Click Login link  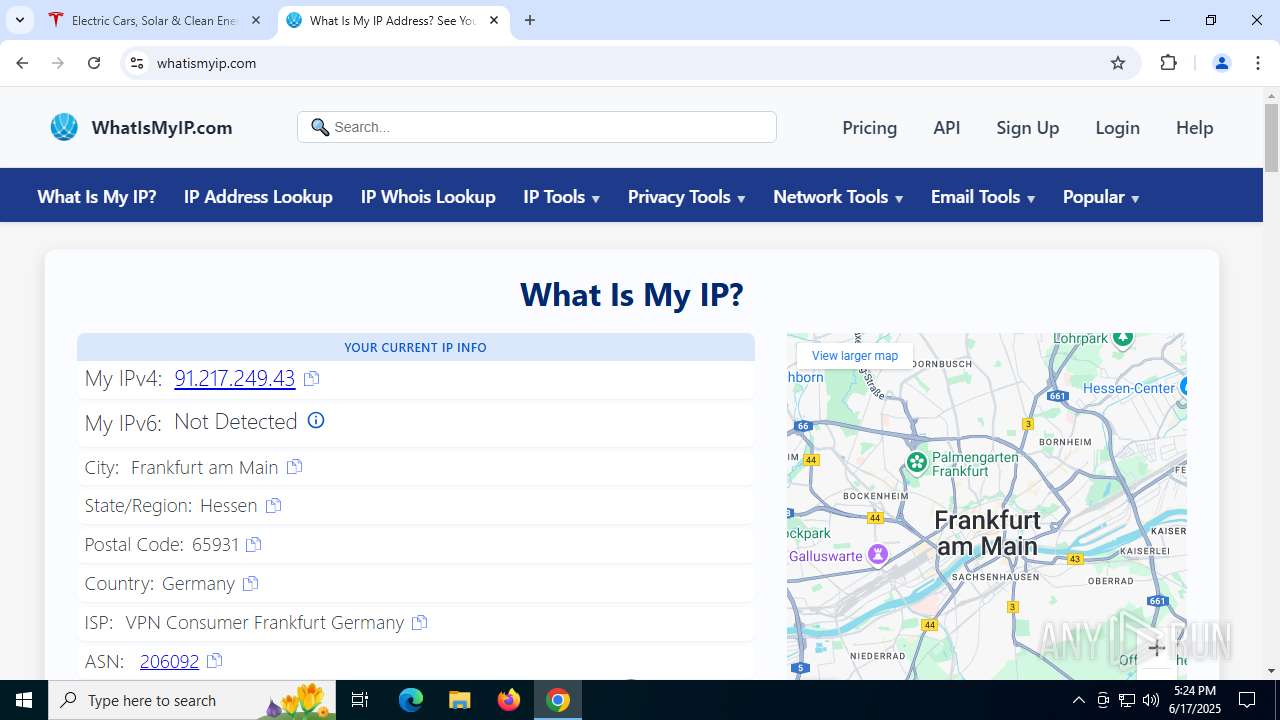[x=1117, y=127]
